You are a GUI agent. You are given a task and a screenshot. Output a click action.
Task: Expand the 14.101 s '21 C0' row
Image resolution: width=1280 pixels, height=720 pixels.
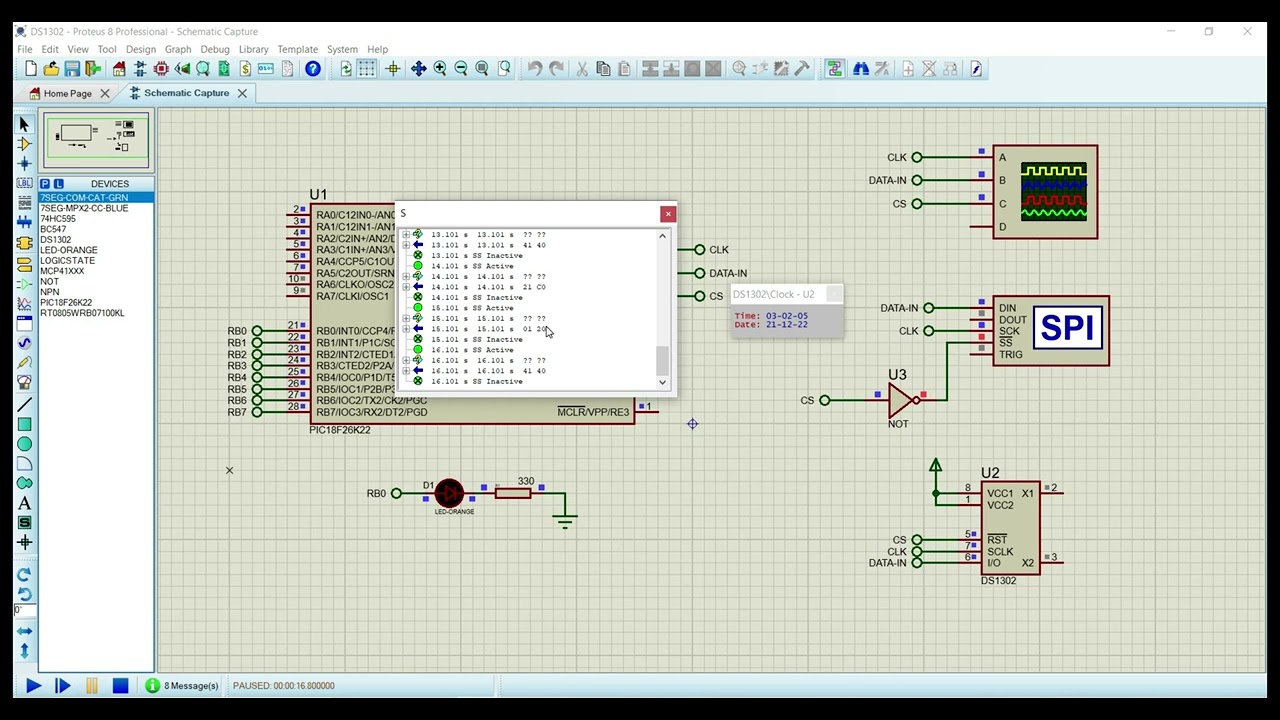(406, 287)
